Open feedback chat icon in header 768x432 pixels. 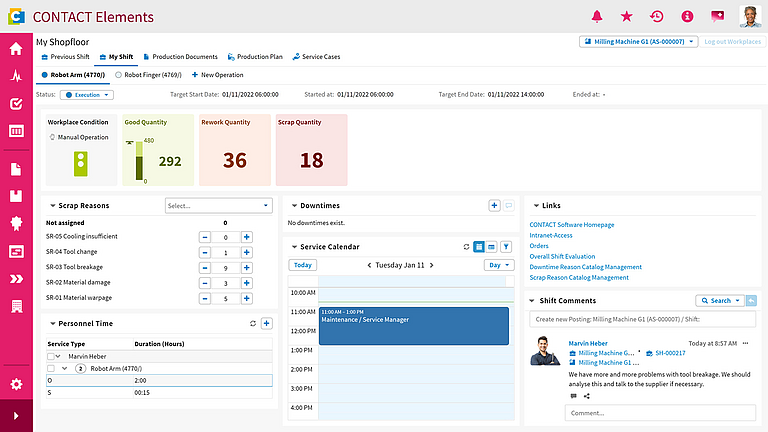pyautogui.click(x=718, y=17)
